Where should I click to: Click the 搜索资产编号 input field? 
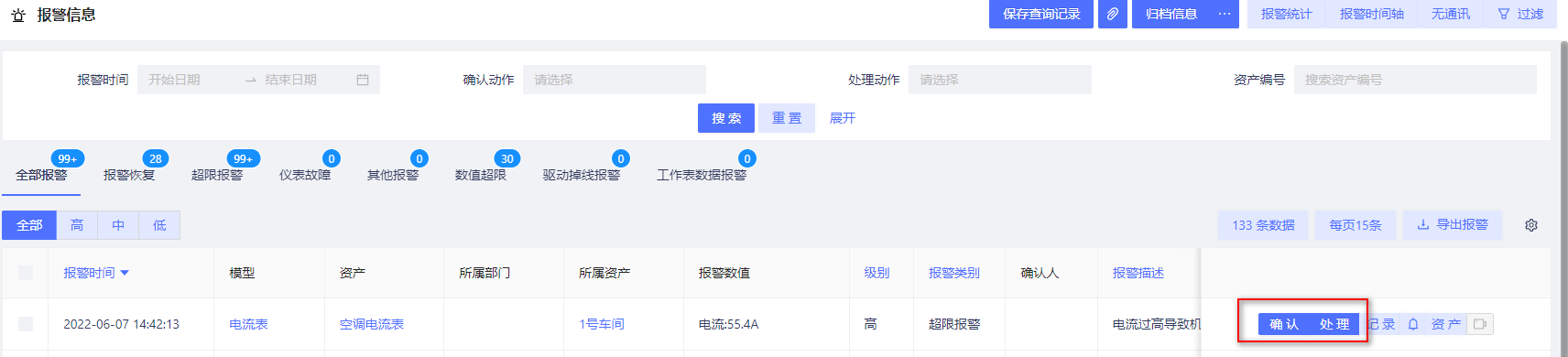click(x=1415, y=80)
